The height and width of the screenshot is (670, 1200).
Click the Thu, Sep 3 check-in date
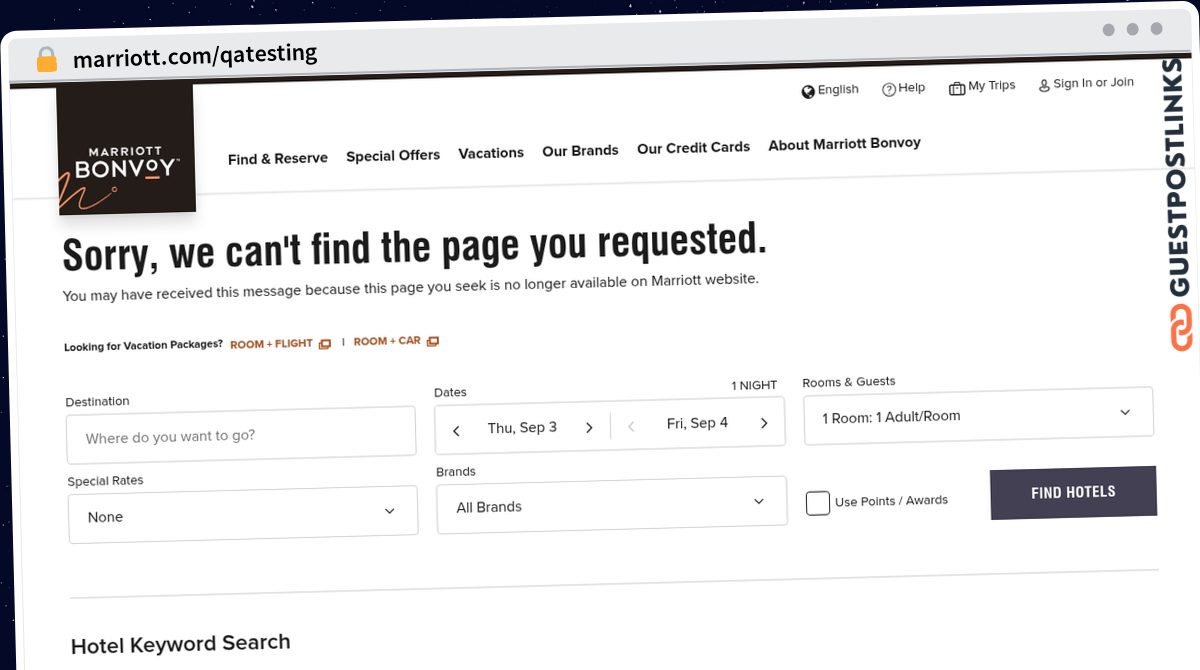tap(522, 428)
